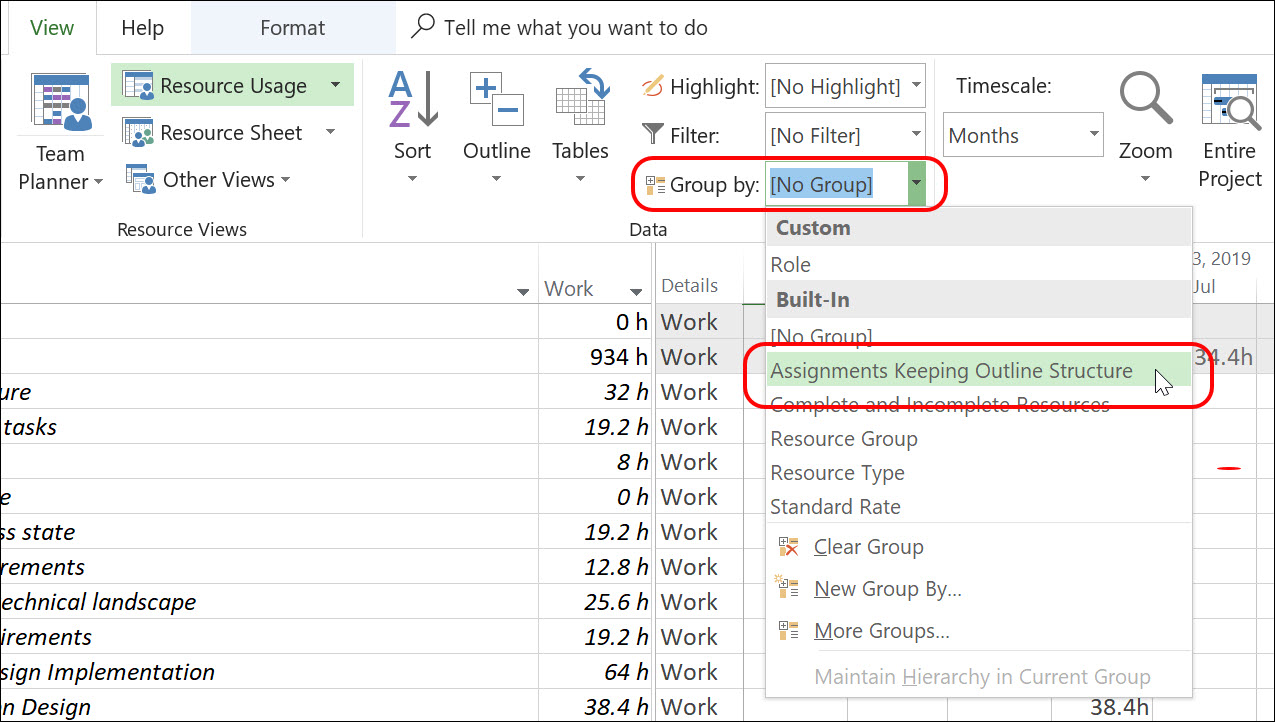The image size is (1275, 722).
Task: Click the Tell me search field
Action: pyautogui.click(x=575, y=28)
